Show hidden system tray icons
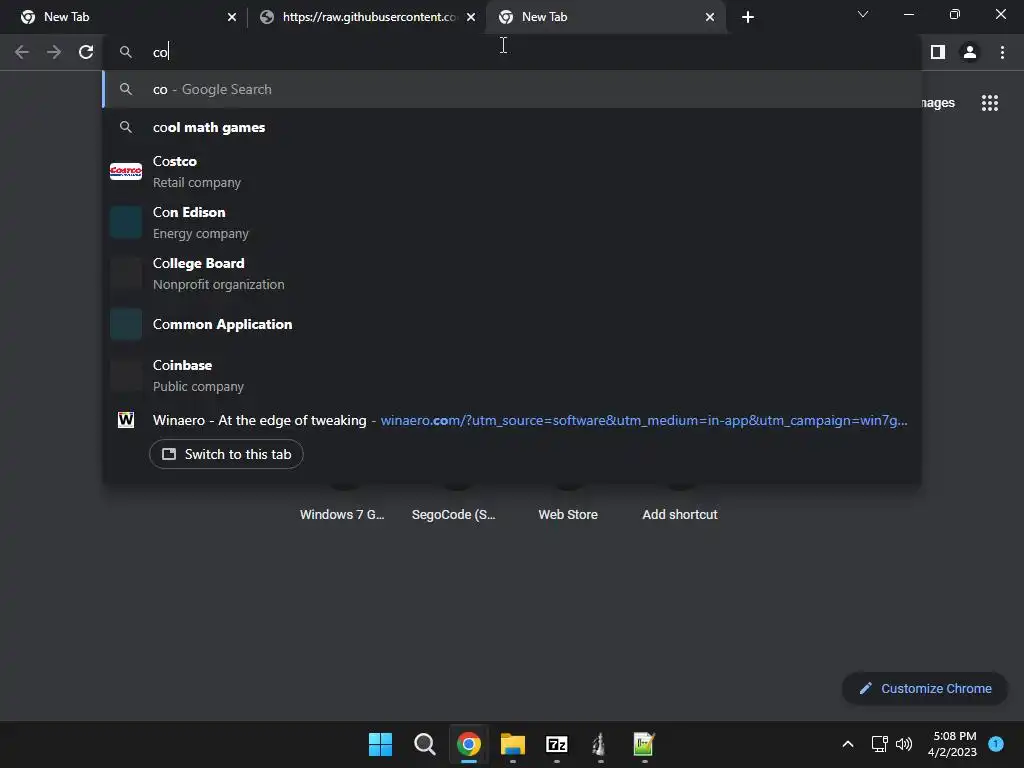Viewport: 1024px width, 768px height. (848, 744)
